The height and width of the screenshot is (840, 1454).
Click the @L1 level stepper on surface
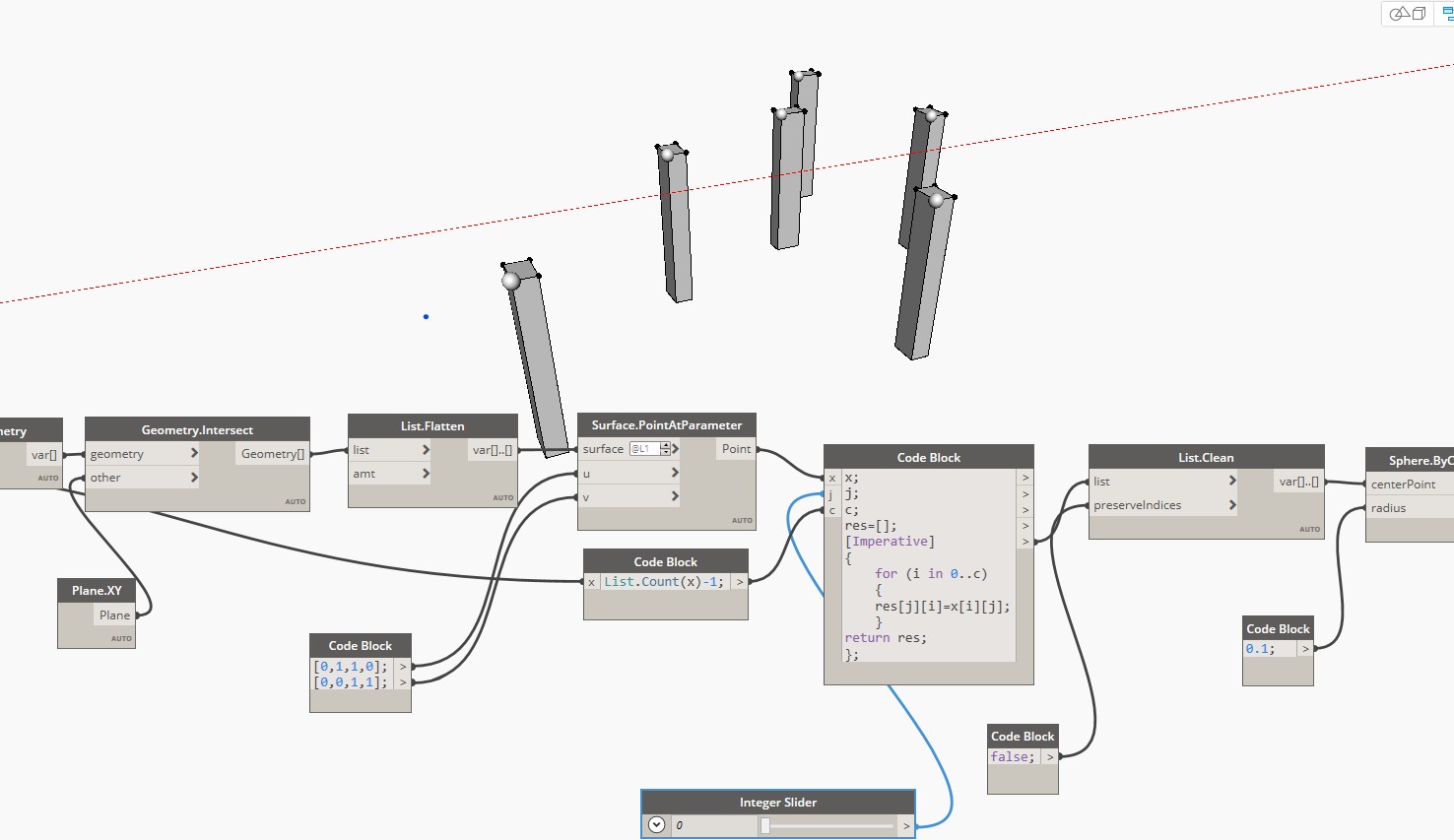pyautogui.click(x=666, y=449)
